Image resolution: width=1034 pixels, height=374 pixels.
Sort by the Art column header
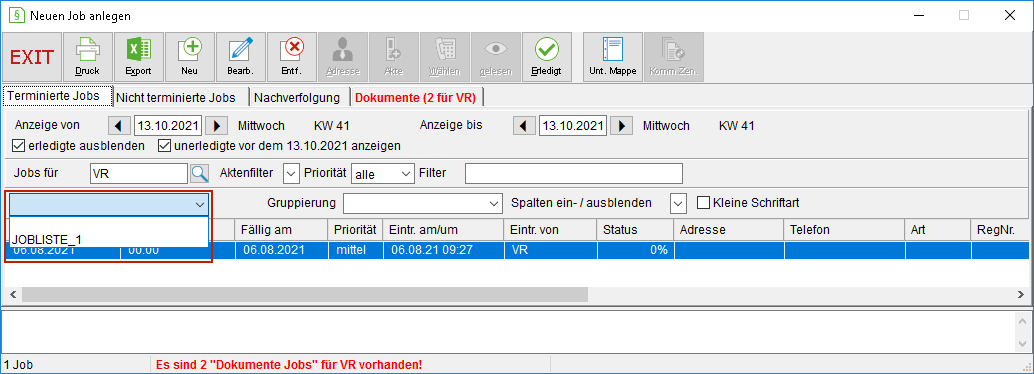click(x=938, y=230)
